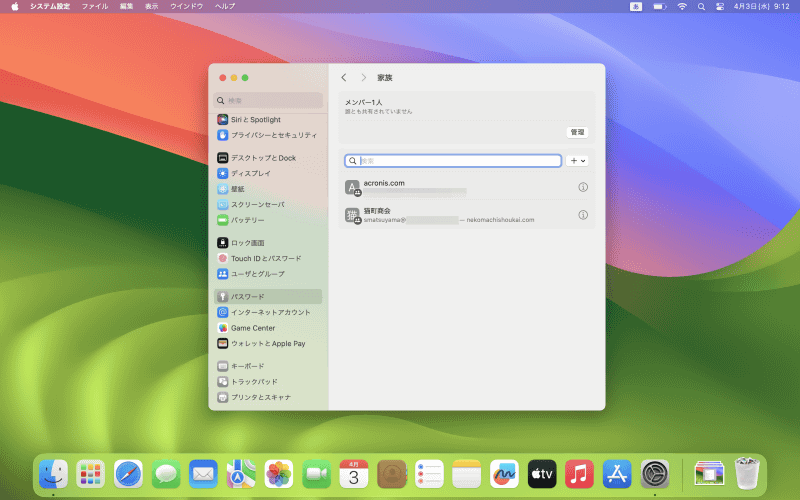Select the 猫町商会 password entry
This screenshot has width=800, height=500.
(x=467, y=215)
